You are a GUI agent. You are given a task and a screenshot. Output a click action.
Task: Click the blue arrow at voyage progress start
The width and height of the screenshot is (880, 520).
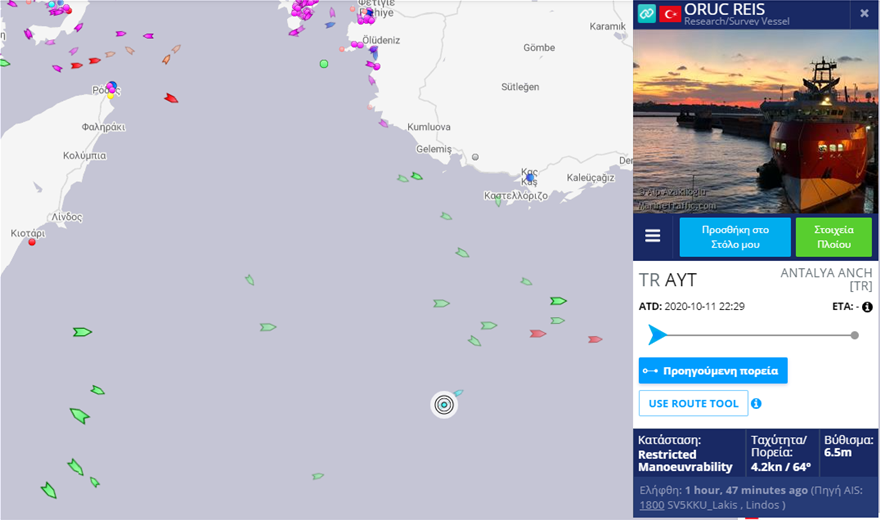click(656, 335)
